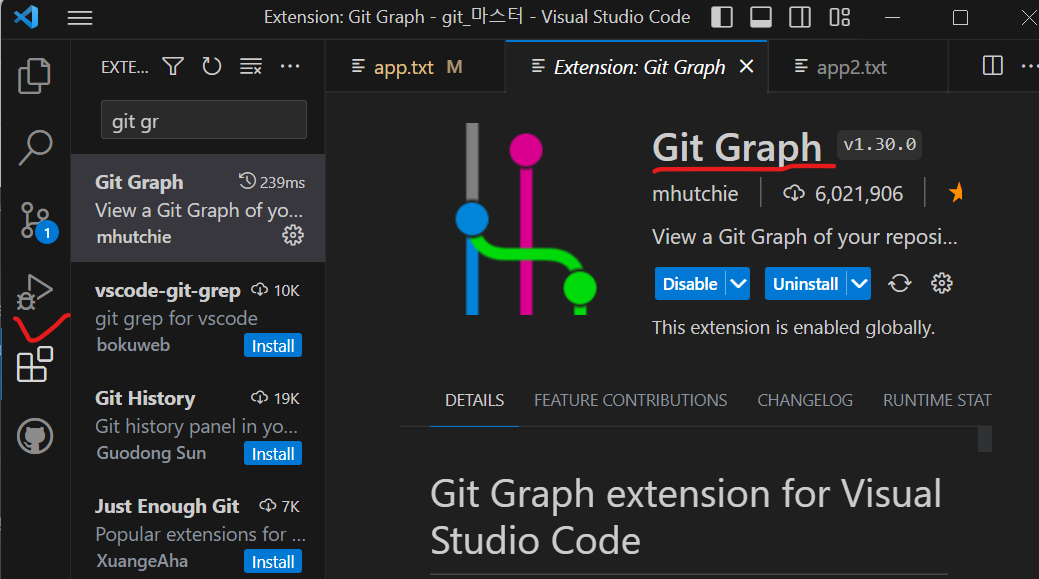The height and width of the screenshot is (579, 1039).
Task: Close the Extension: Git Graph tab
Action: pos(747,66)
